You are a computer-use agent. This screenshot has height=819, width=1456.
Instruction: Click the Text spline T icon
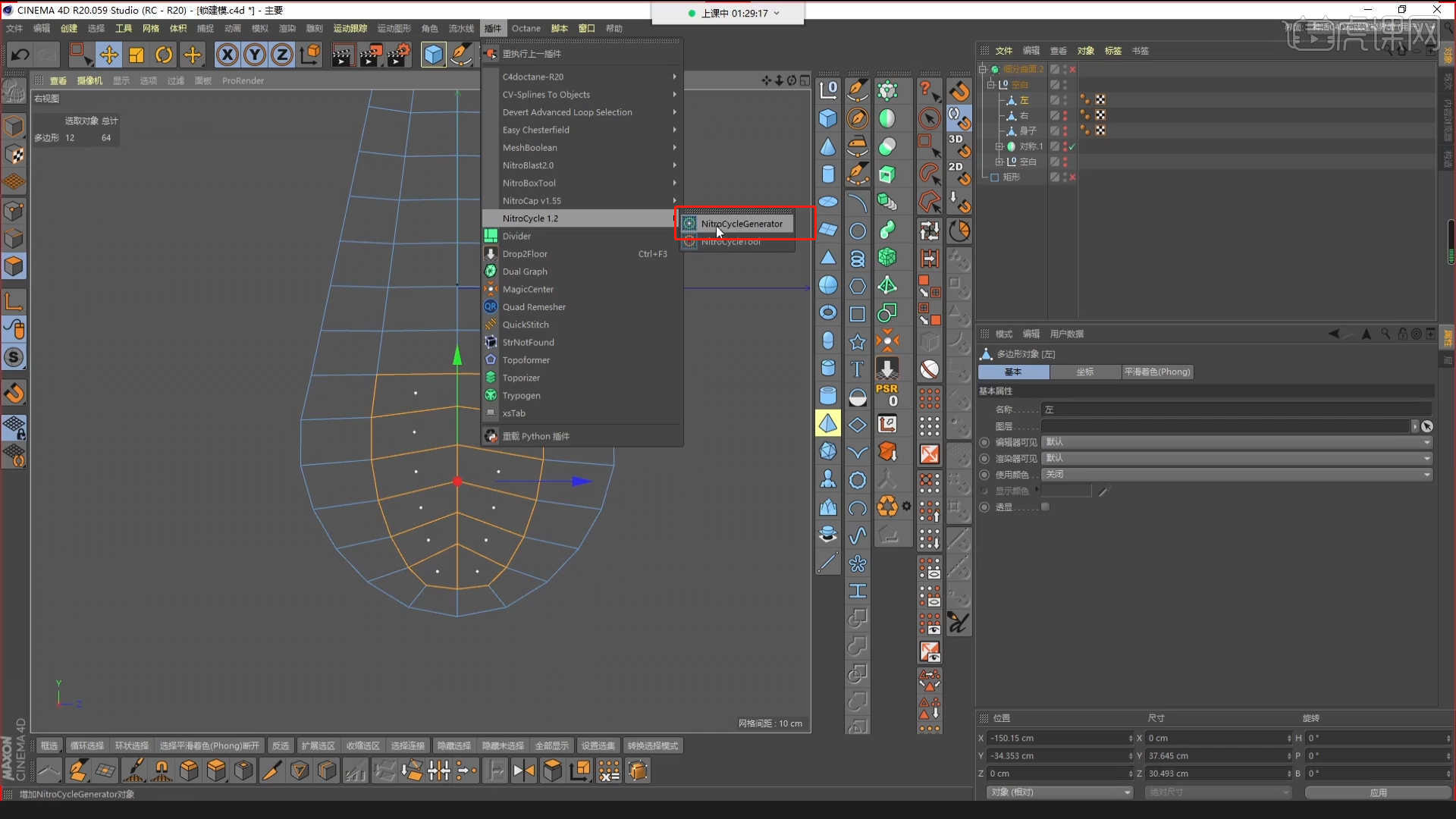click(x=858, y=369)
